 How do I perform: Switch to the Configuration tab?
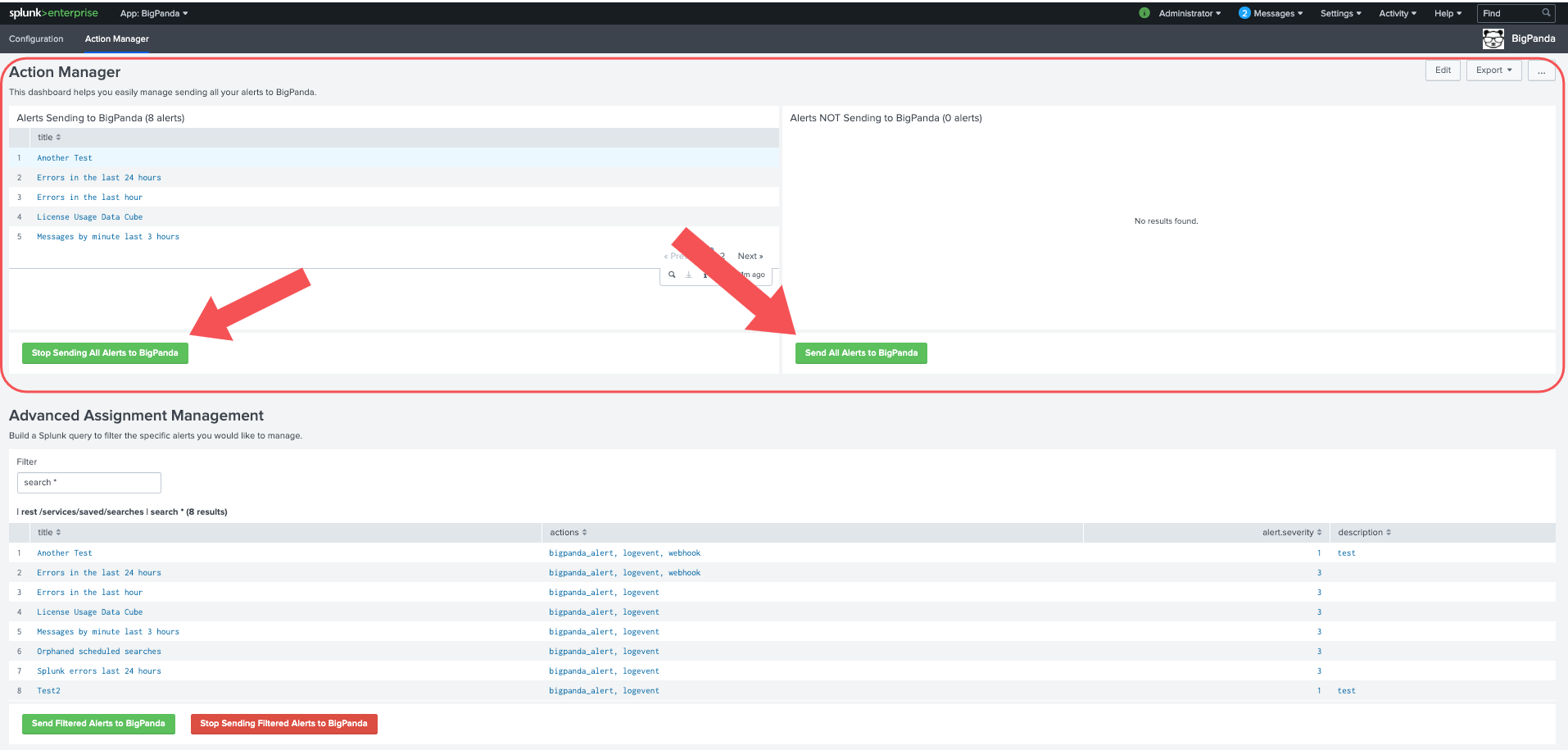click(x=36, y=39)
